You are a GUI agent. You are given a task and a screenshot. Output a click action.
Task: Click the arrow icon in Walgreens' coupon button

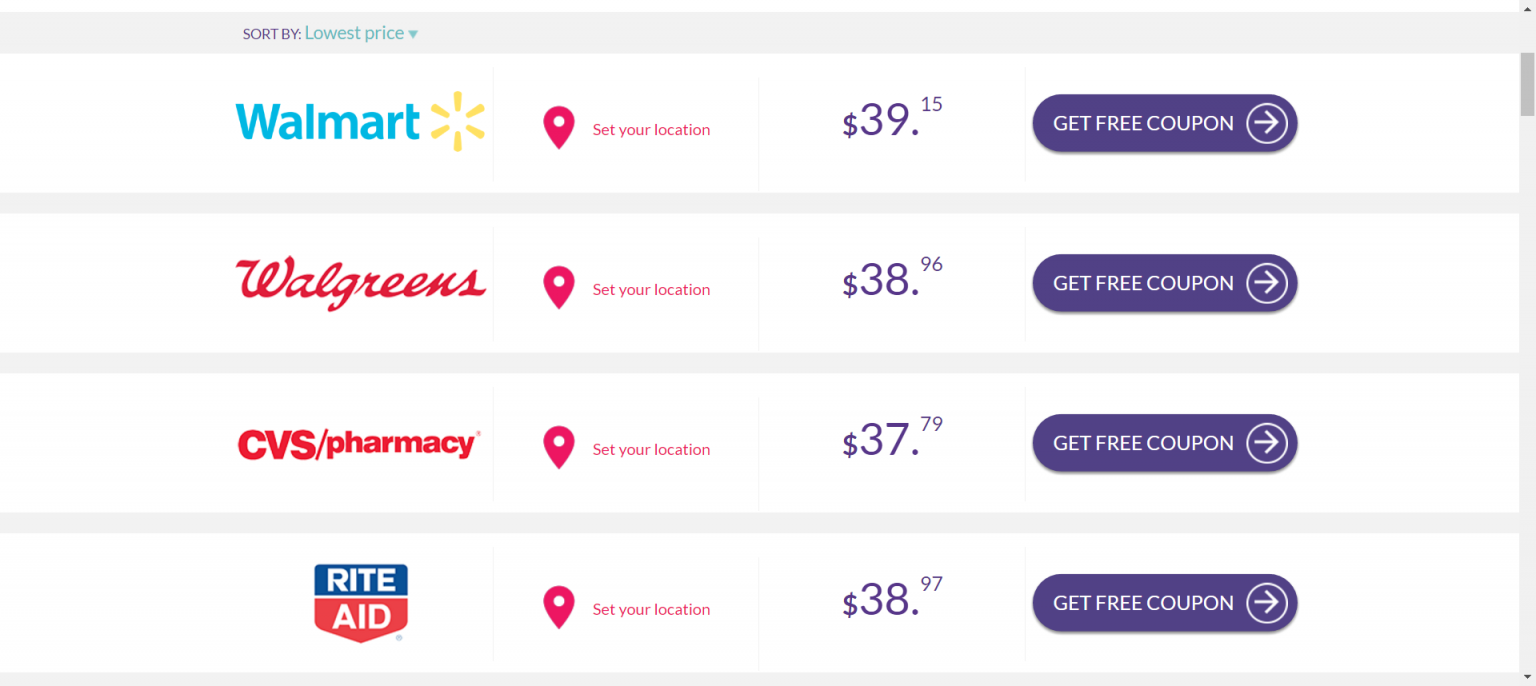tap(1266, 283)
